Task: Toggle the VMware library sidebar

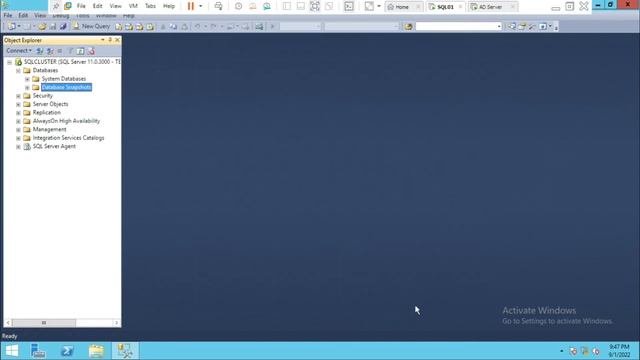Action: pyautogui.click(x=287, y=6)
